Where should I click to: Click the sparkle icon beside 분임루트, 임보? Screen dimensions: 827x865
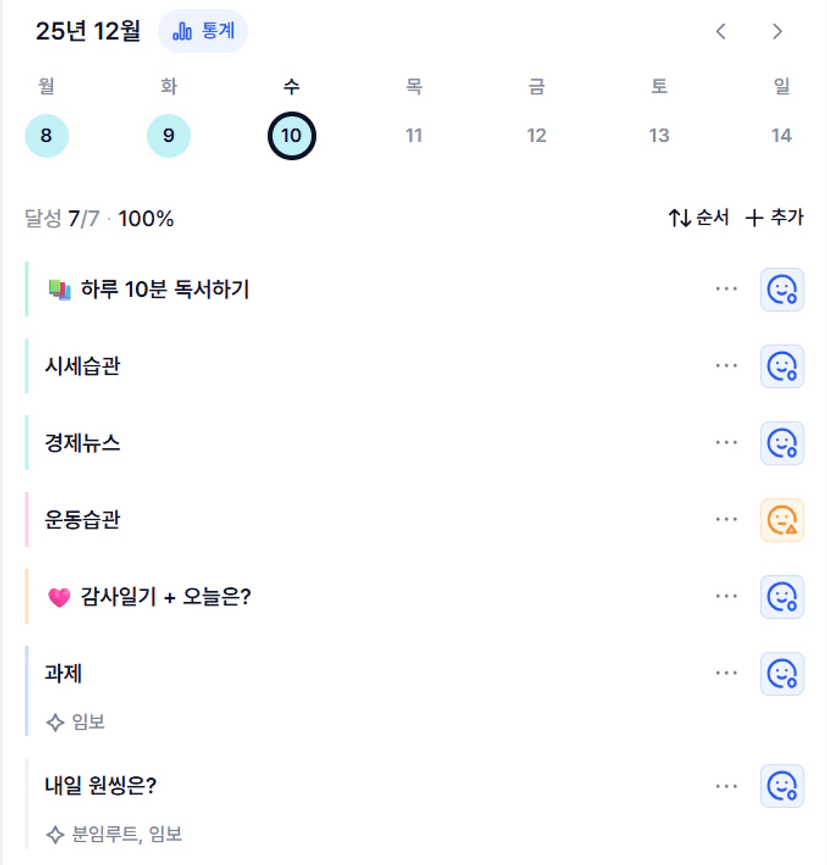point(56,834)
